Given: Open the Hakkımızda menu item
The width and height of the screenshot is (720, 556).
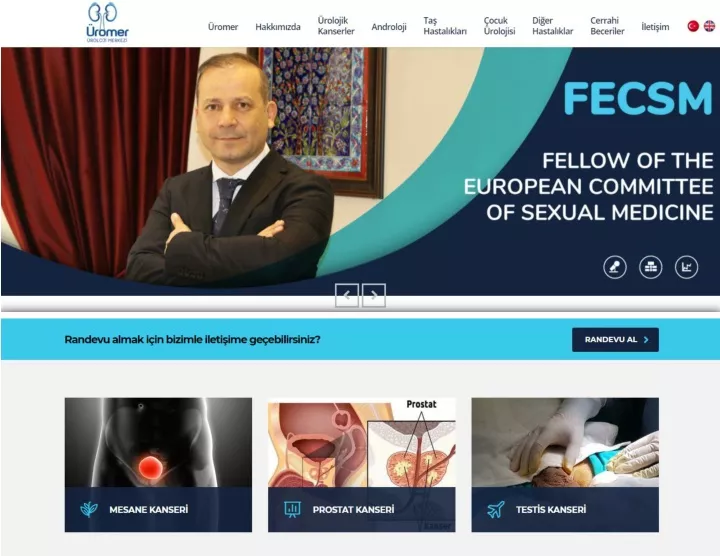Looking at the screenshot, I should coord(278,27).
